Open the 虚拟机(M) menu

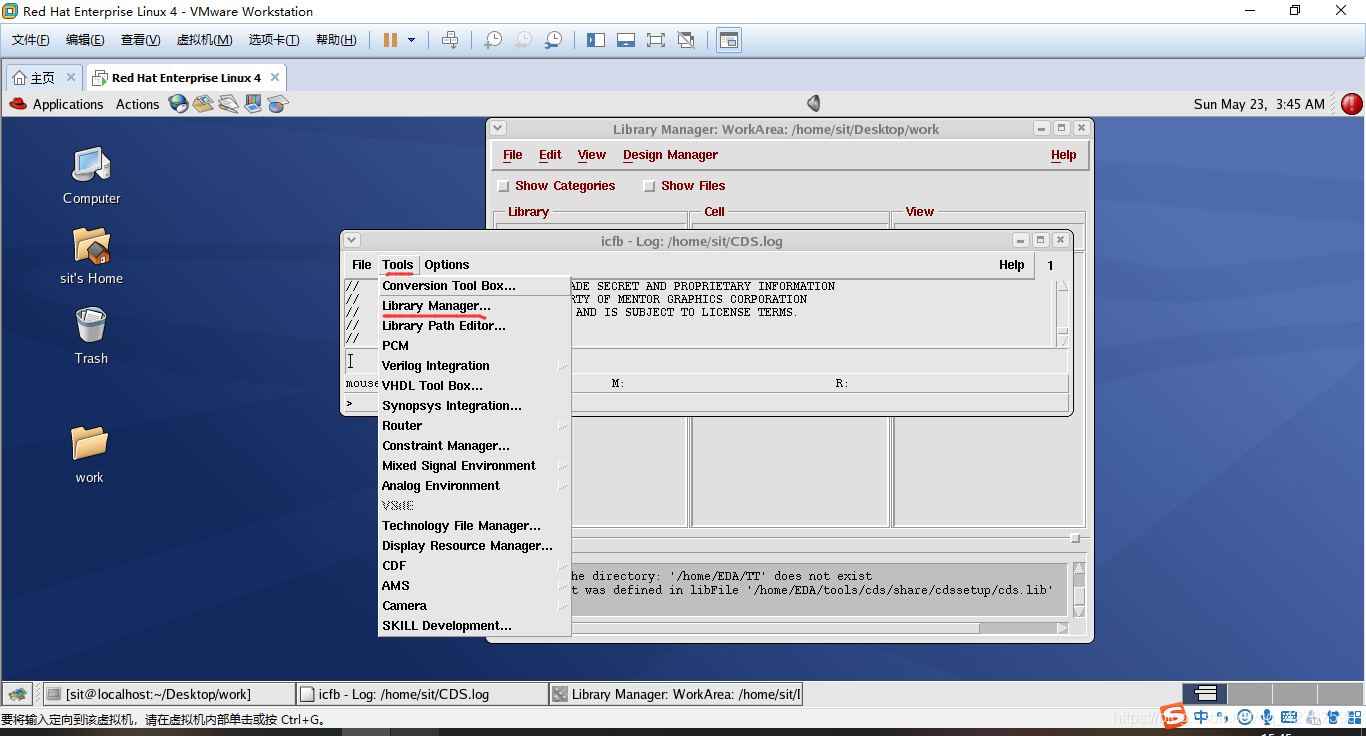204,40
